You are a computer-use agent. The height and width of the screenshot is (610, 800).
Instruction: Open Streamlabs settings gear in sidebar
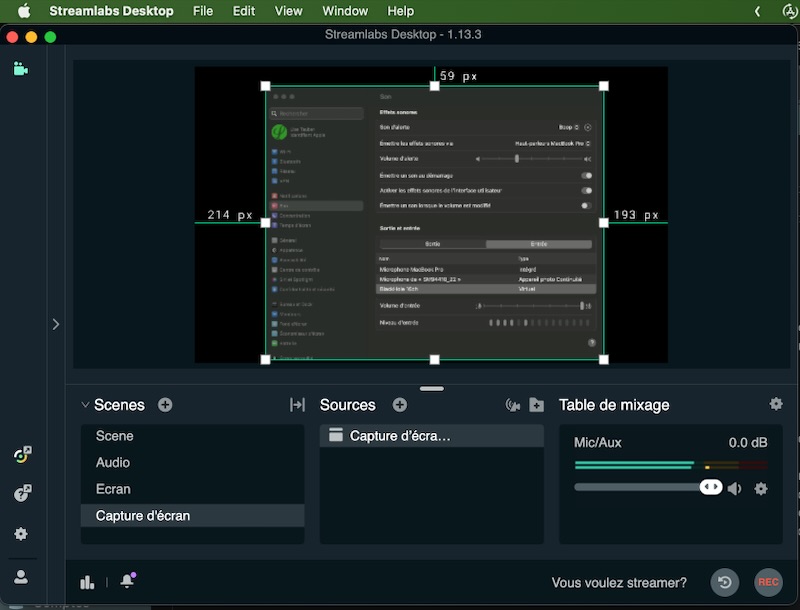pyautogui.click(x=20, y=534)
